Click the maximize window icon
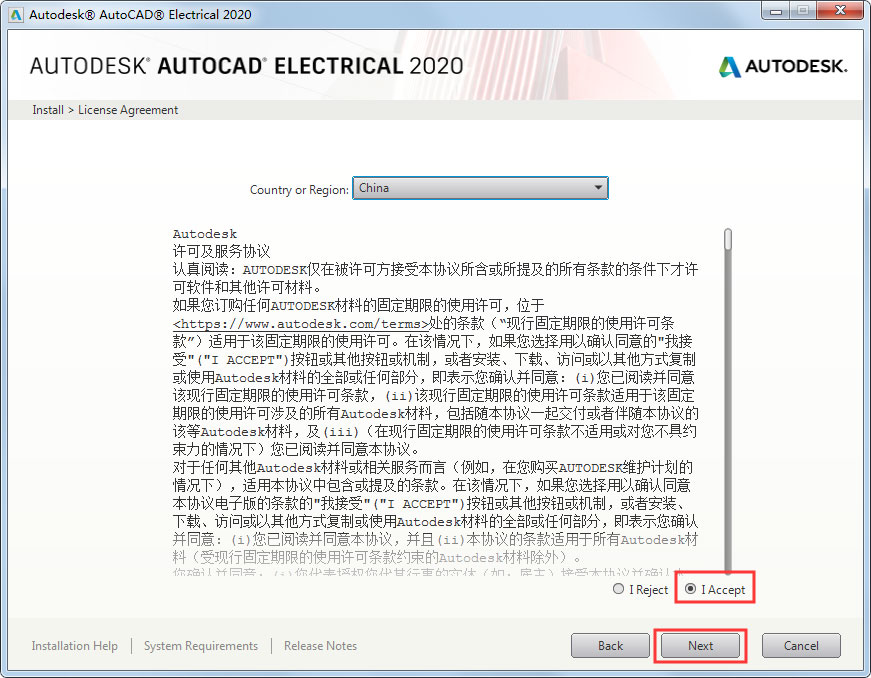The height and width of the screenshot is (678, 871). tap(801, 10)
